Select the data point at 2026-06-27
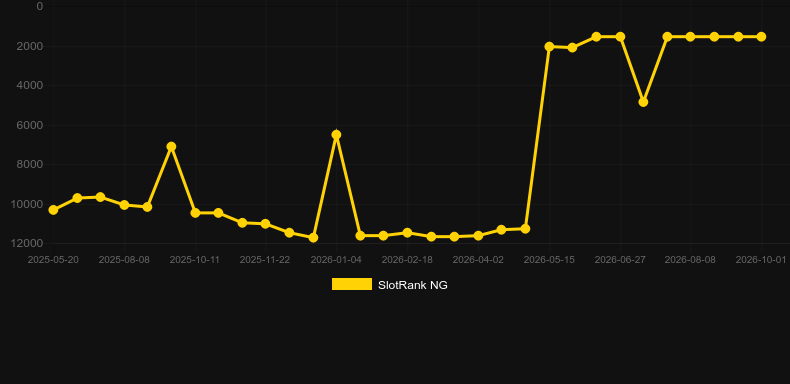This screenshot has height=384, width=790. click(620, 37)
